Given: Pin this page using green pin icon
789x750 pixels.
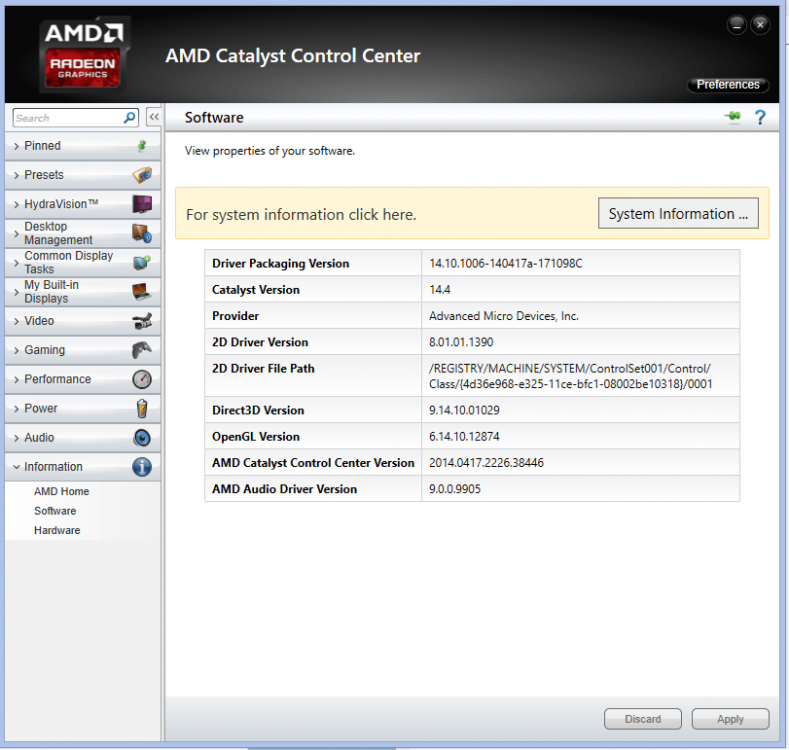Looking at the screenshot, I should pos(733,117).
